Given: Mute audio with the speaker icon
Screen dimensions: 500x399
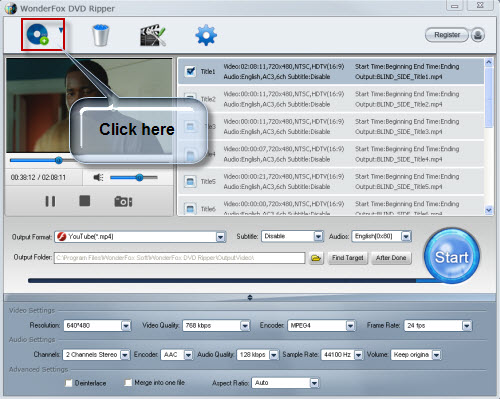Looking at the screenshot, I should pyautogui.click(x=98, y=177).
